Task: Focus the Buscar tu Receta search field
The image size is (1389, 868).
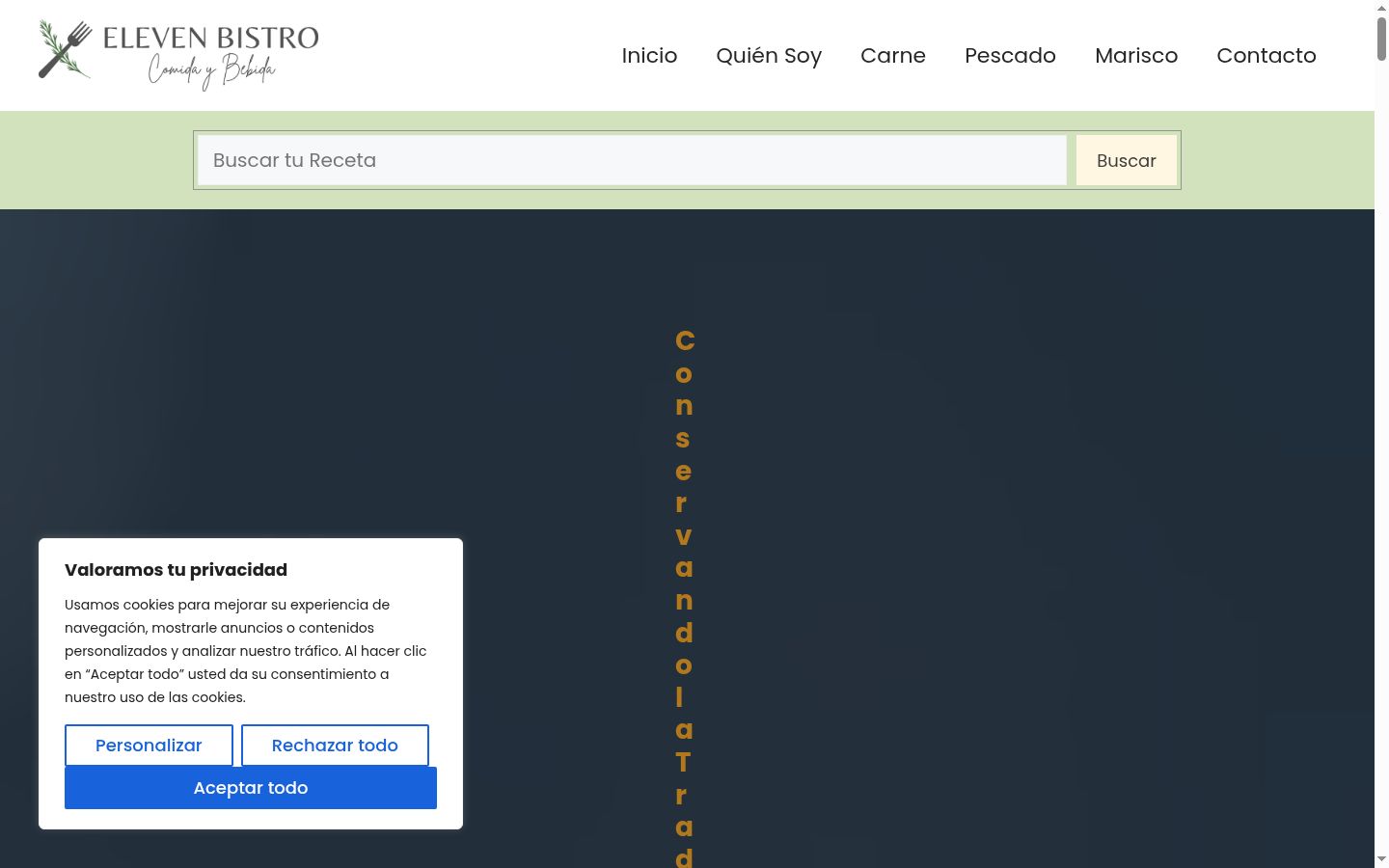Action: [633, 160]
